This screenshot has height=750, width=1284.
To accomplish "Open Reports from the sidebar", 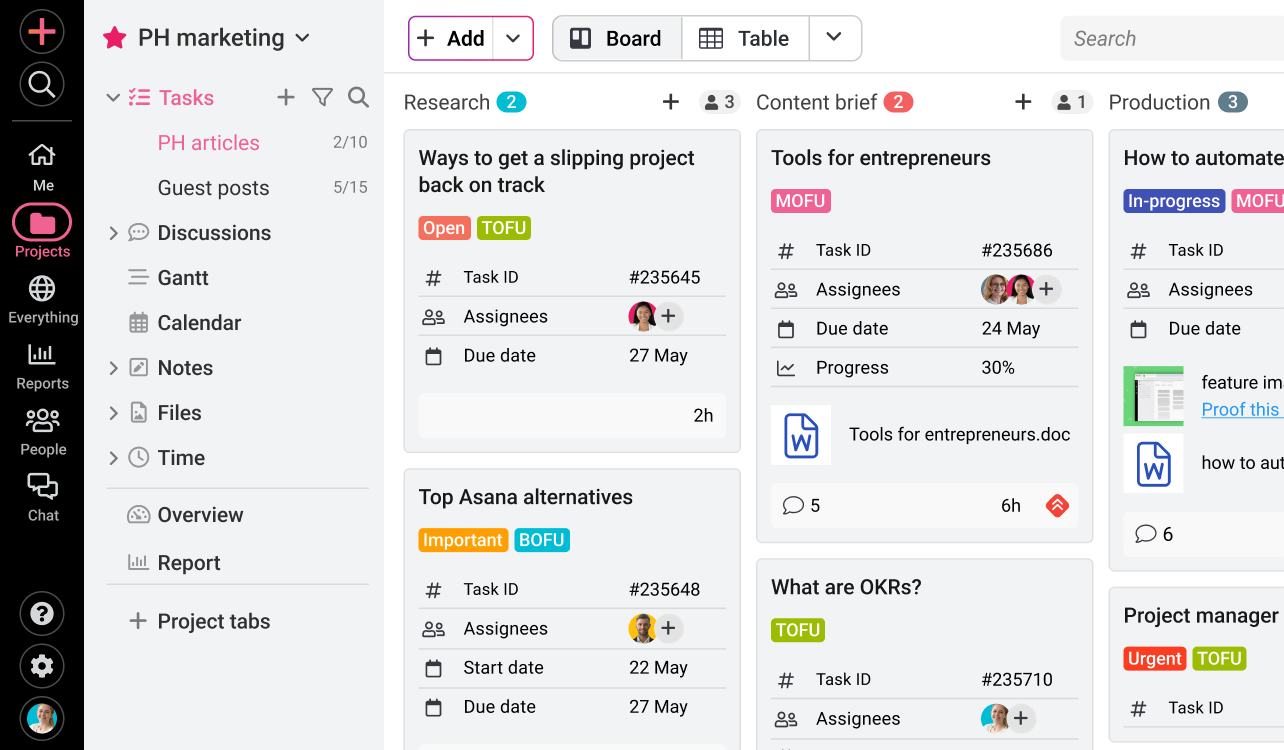I will click(x=41, y=355).
